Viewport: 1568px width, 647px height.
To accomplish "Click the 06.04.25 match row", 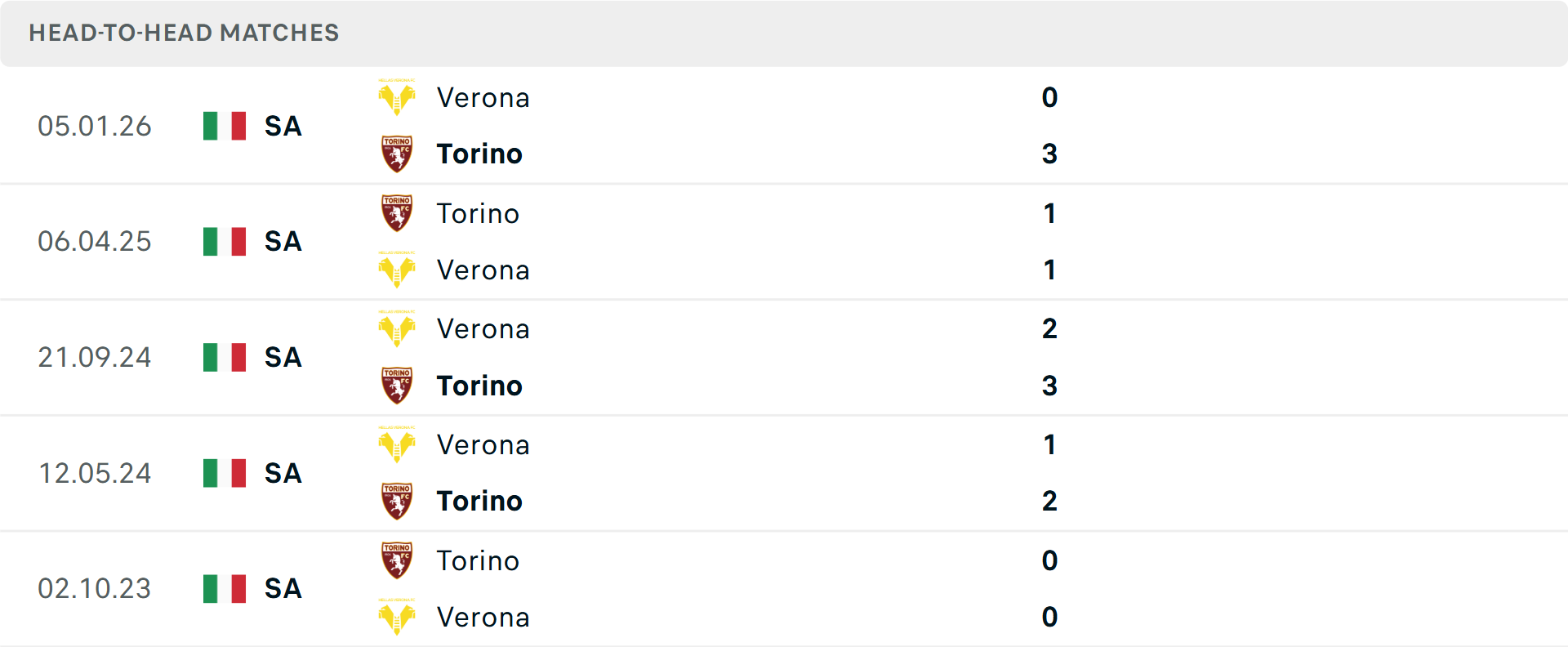I will point(784,241).
